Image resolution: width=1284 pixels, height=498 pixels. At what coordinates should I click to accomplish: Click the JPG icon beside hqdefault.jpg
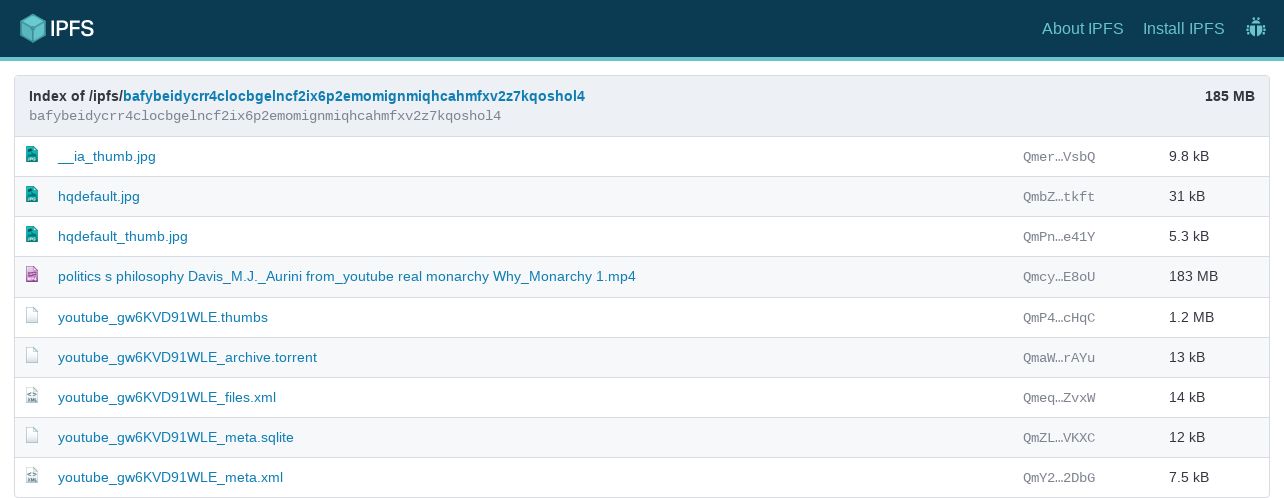pos(32,195)
